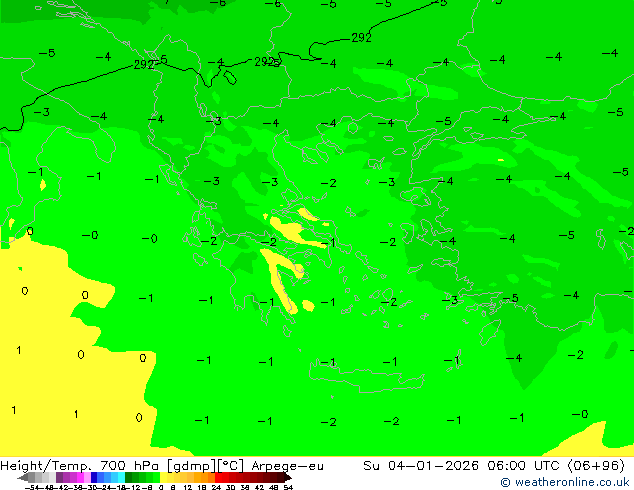Click the orange swatch above 18 on the scale
Screen dimensions: 634x490
(x=205, y=477)
